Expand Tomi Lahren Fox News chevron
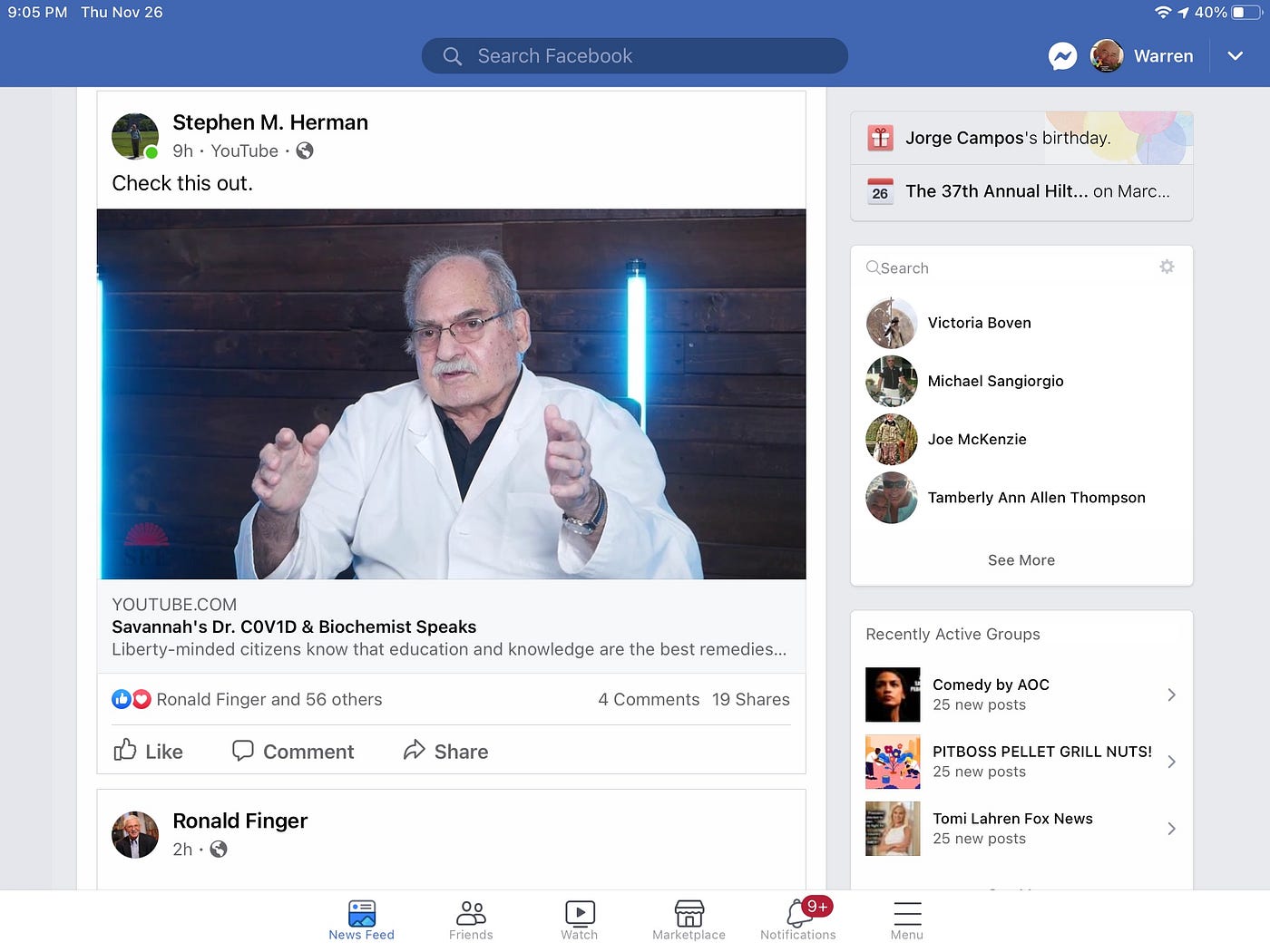 [x=1171, y=829]
